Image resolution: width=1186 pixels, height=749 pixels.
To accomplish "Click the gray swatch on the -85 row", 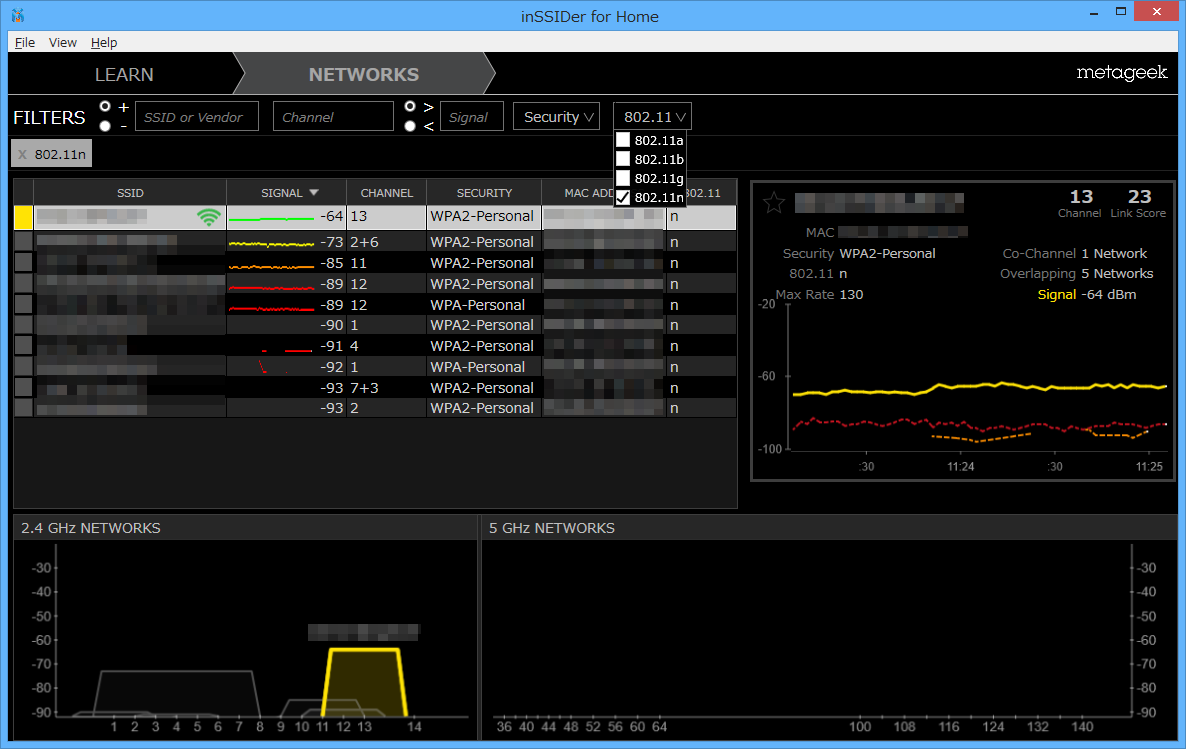I will (23, 263).
